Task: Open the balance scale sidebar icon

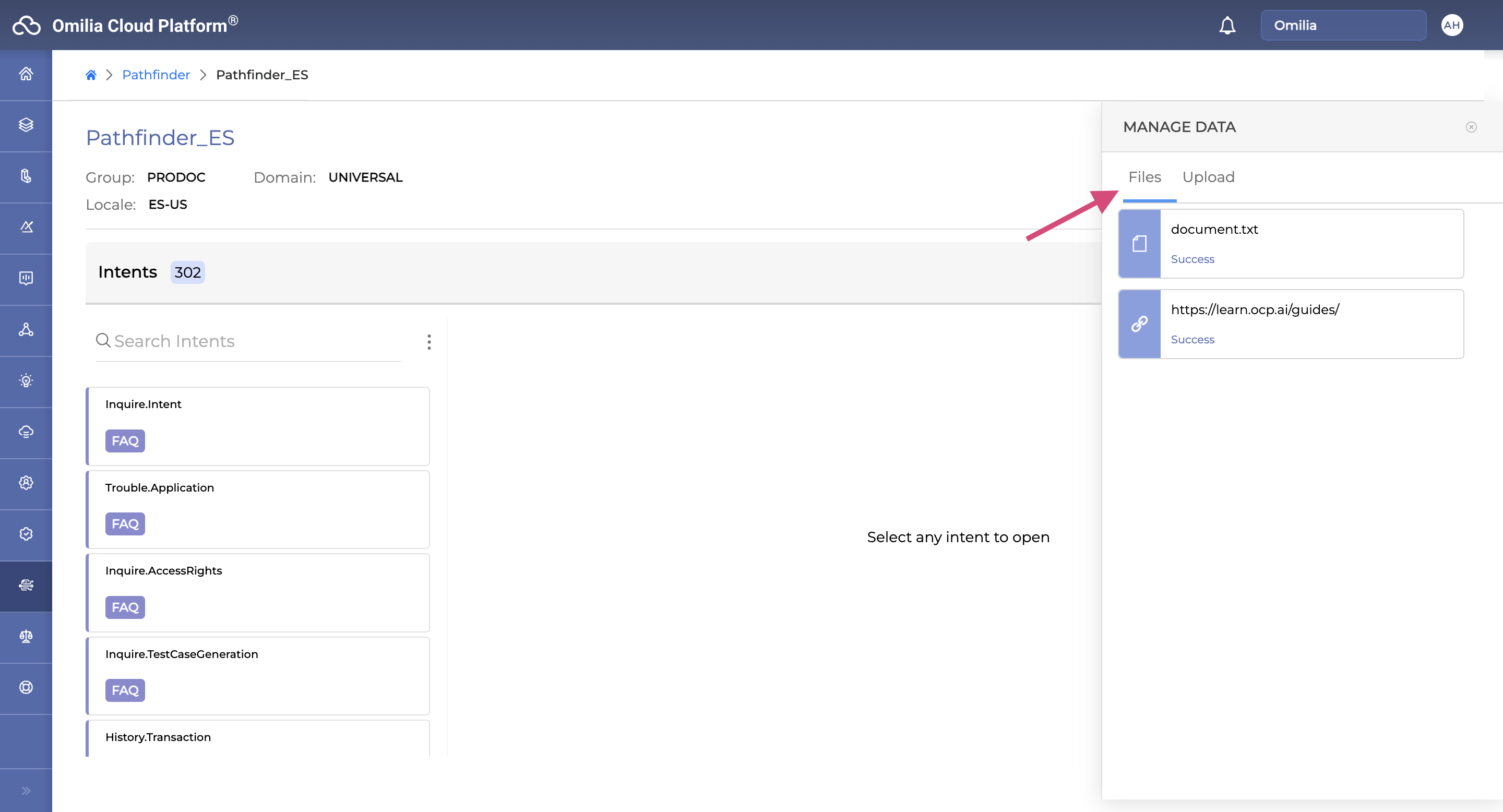Action: coord(26,637)
